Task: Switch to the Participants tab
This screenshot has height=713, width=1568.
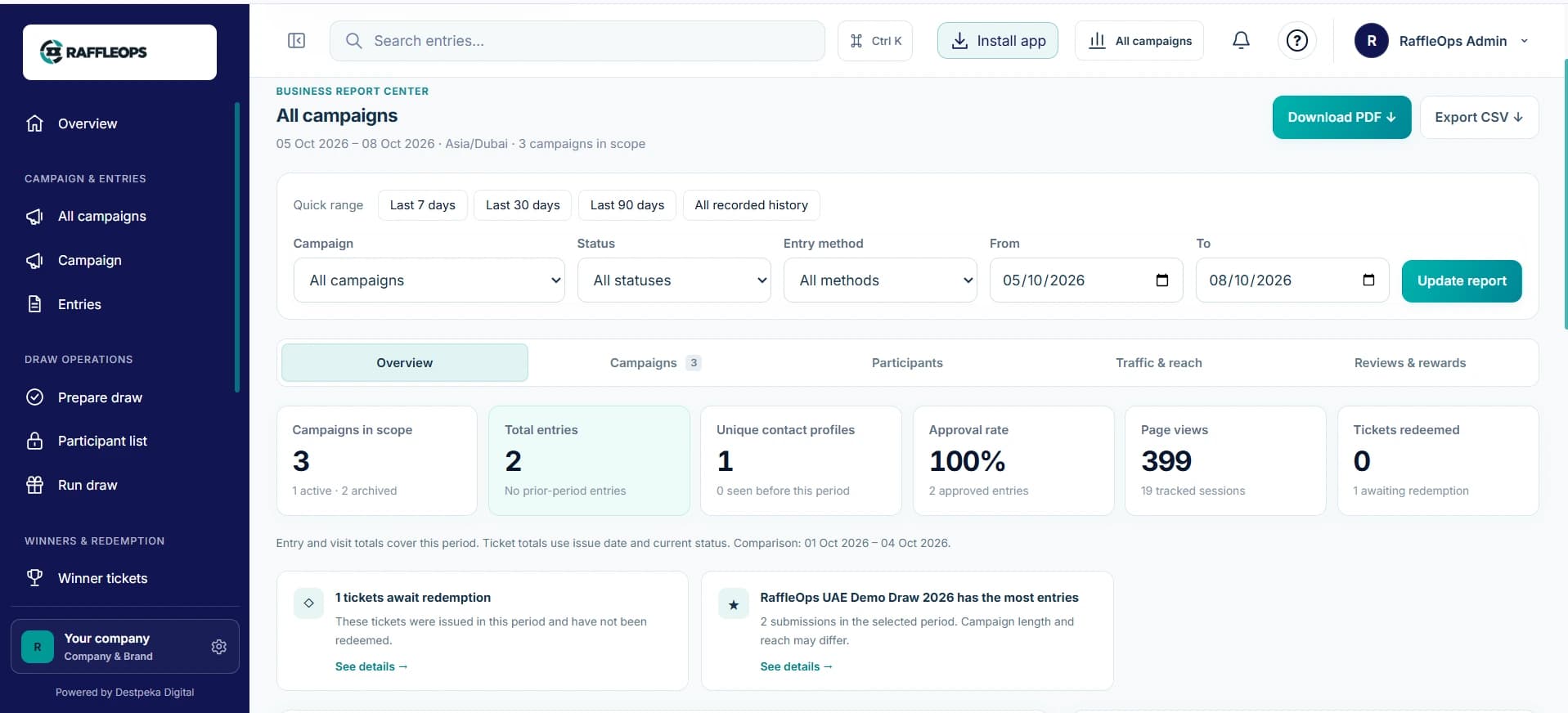Action: click(x=907, y=363)
